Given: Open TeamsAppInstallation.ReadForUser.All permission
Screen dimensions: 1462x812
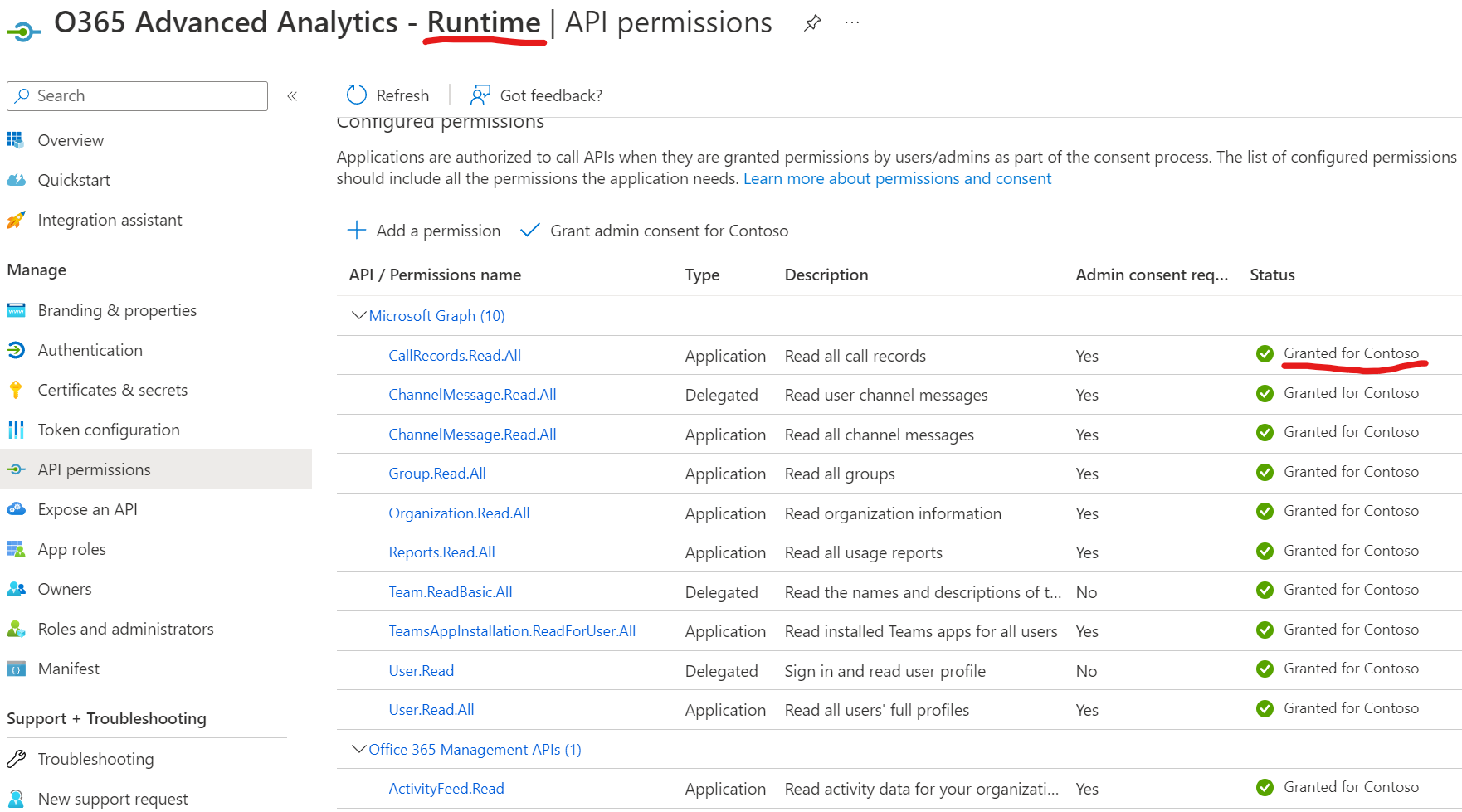Looking at the screenshot, I should (512, 631).
